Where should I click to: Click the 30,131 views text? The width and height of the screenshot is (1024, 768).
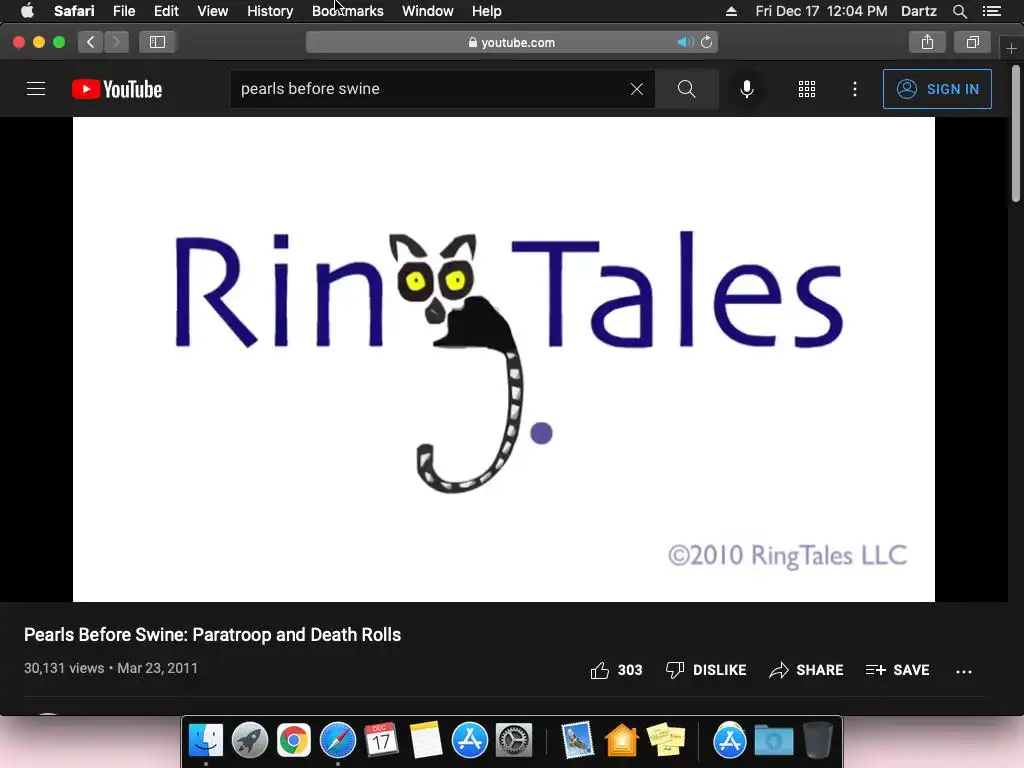(x=64, y=668)
